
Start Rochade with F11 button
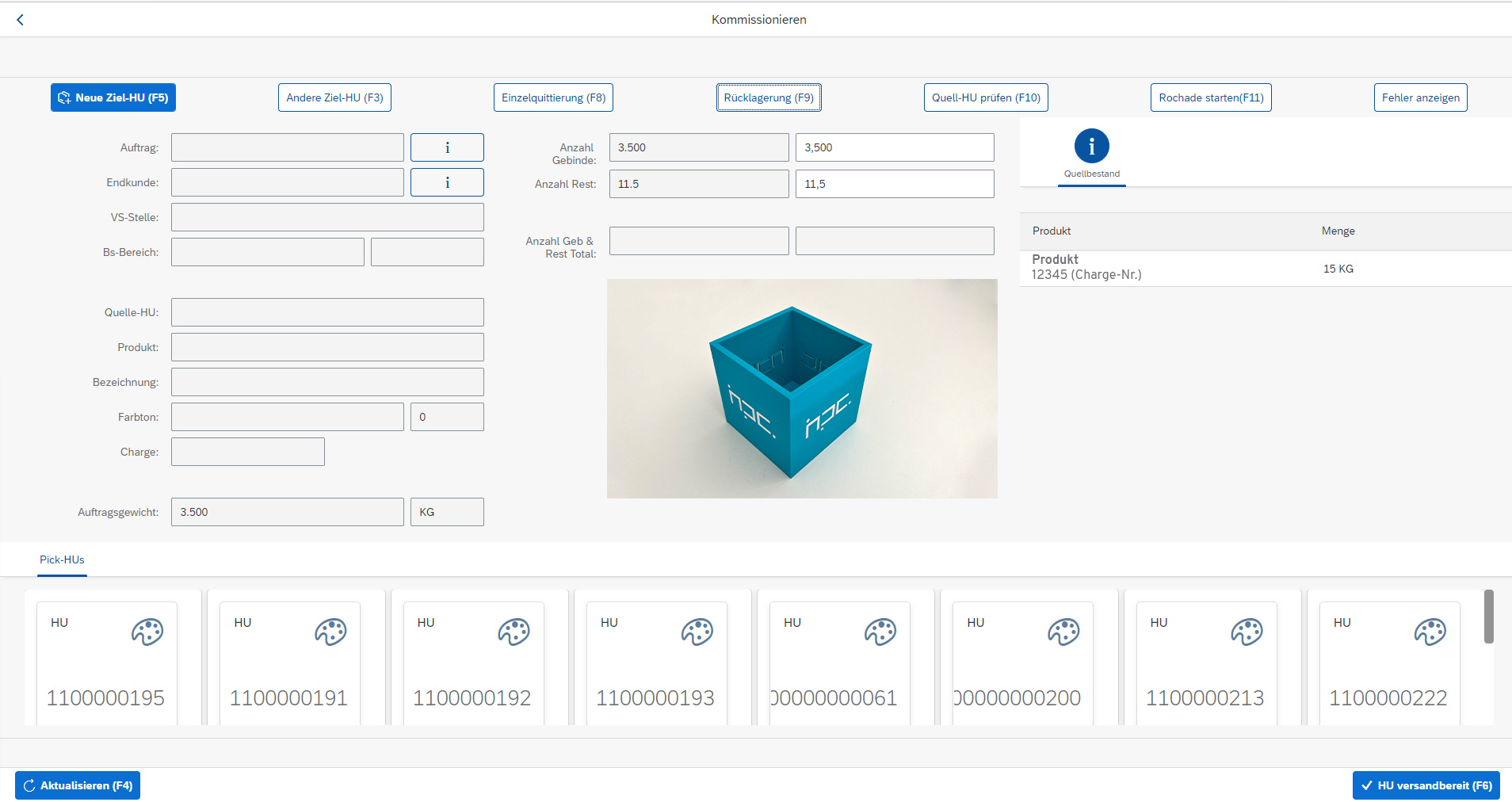pos(1211,97)
